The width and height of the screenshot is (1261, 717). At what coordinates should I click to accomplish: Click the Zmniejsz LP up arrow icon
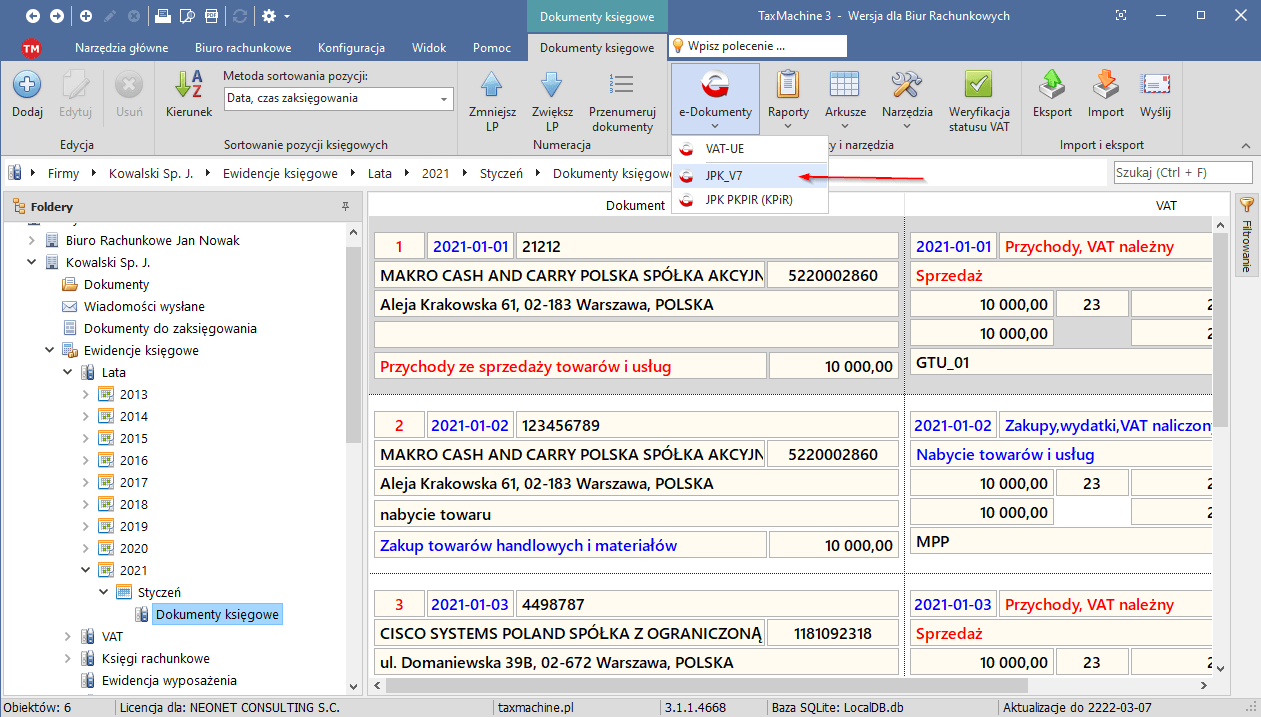492,86
